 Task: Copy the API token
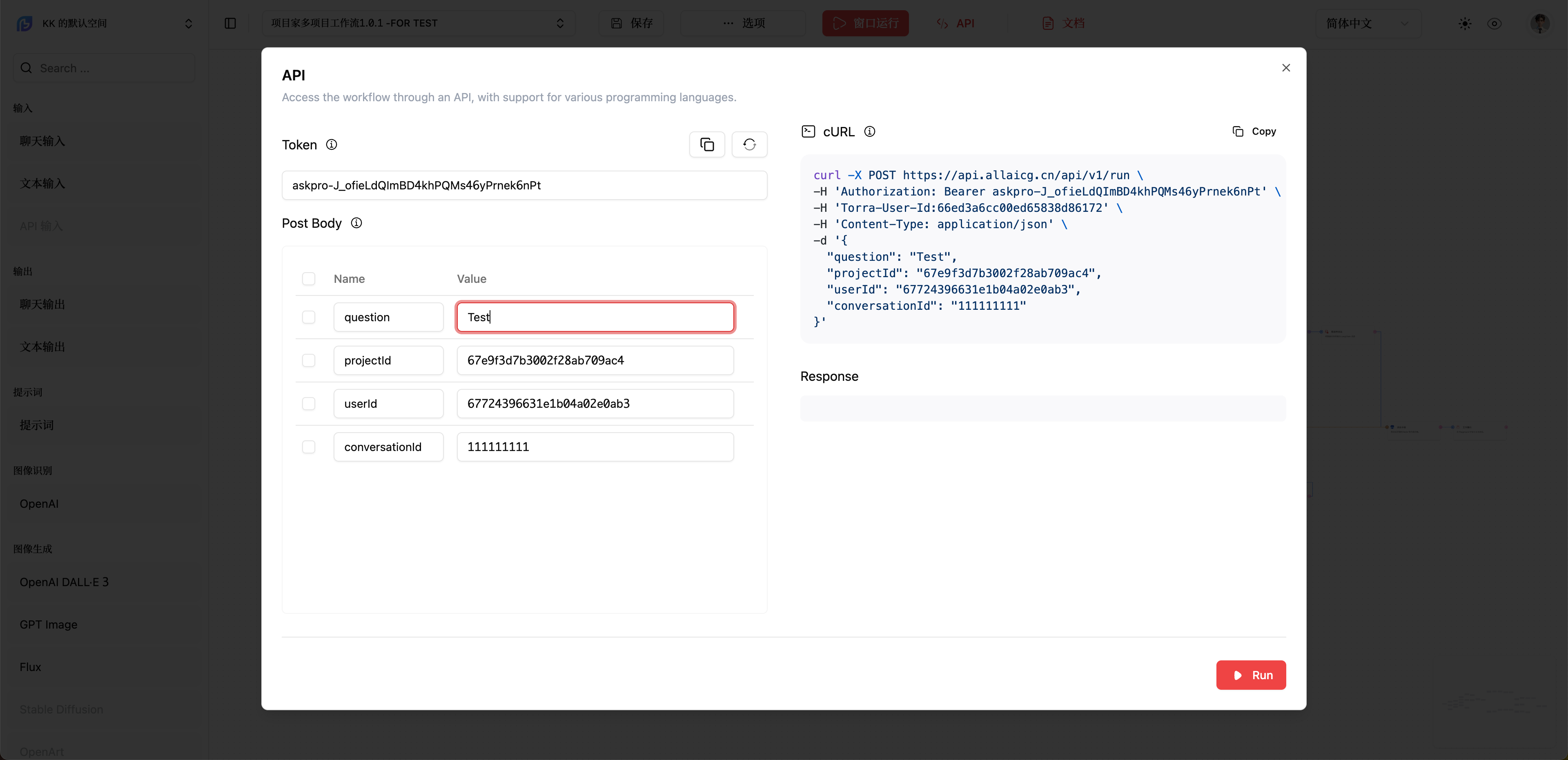tap(707, 145)
